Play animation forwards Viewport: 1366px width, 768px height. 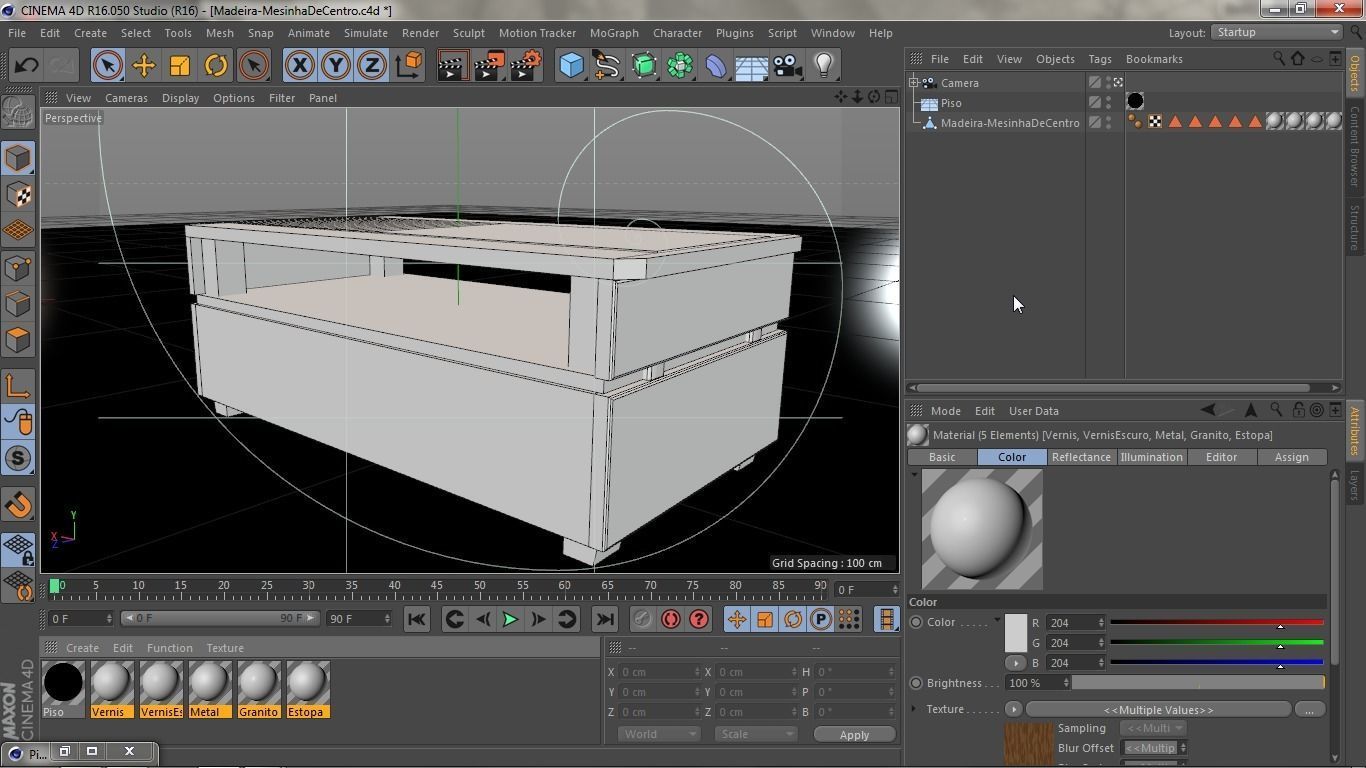pyautogui.click(x=510, y=619)
